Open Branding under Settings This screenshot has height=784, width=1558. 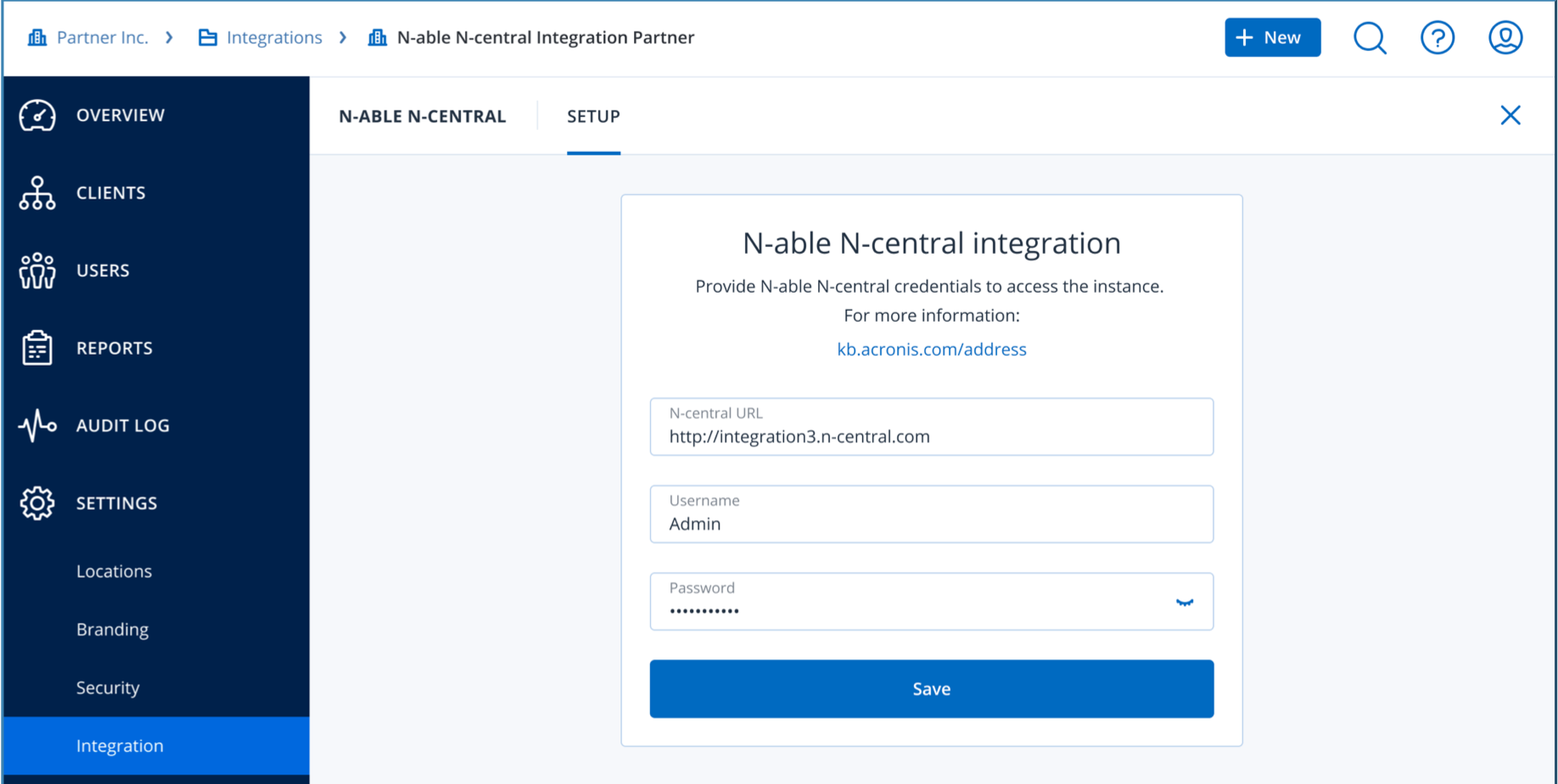(x=112, y=630)
